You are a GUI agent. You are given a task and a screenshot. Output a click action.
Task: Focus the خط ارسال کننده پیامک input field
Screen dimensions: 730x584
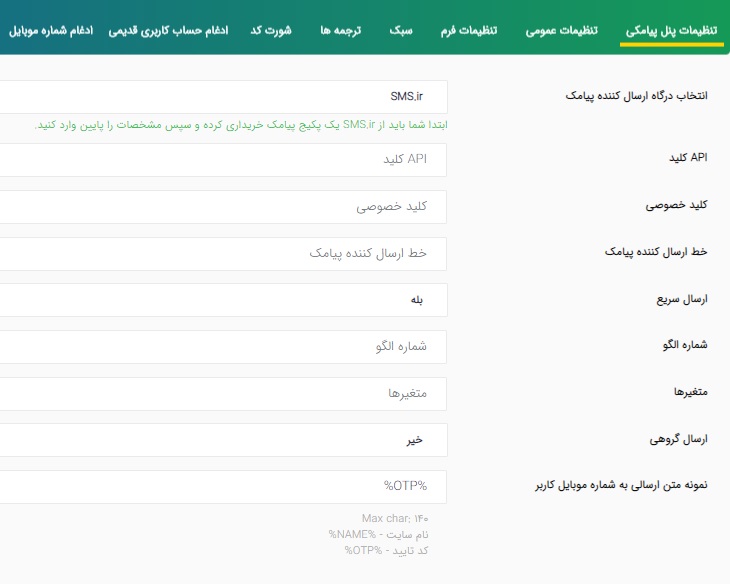click(223, 254)
